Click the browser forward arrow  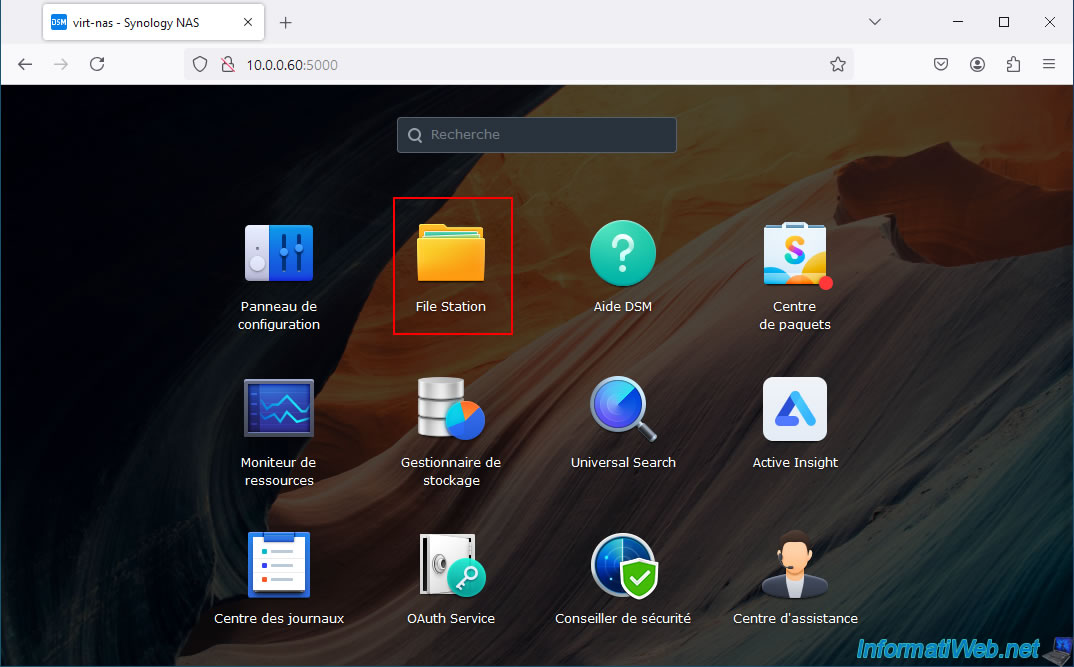pyautogui.click(x=61, y=64)
